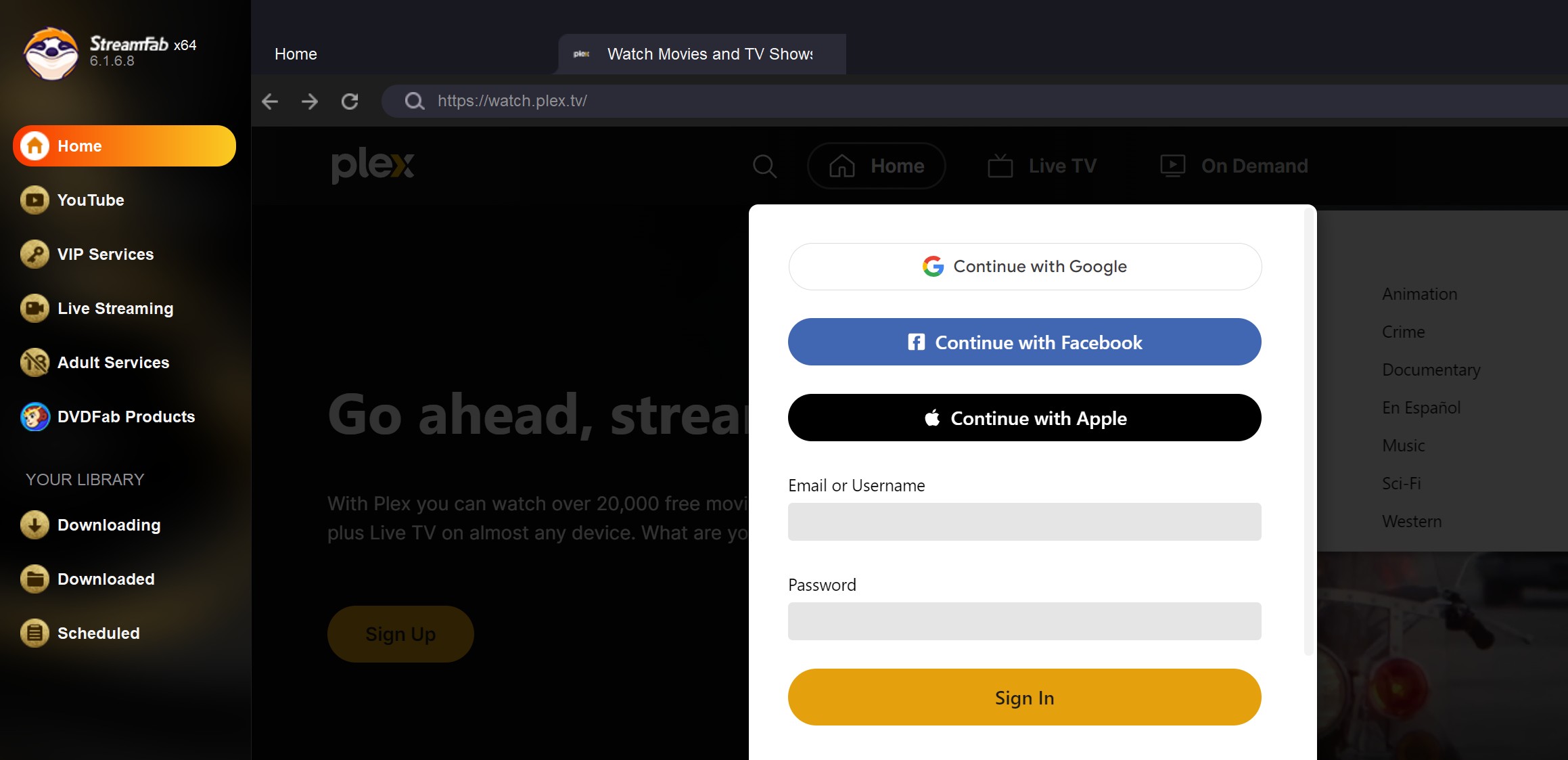Open the Scheduled list icon
Viewport: 1568px width, 760px height.
click(34, 633)
